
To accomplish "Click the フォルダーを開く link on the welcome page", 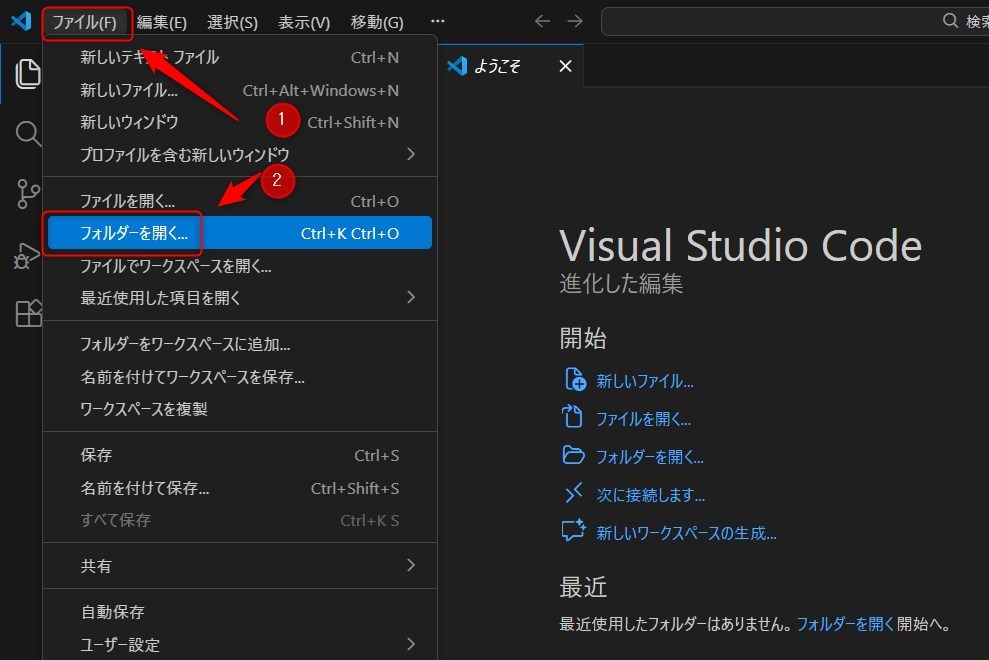I will pyautogui.click(x=648, y=456).
